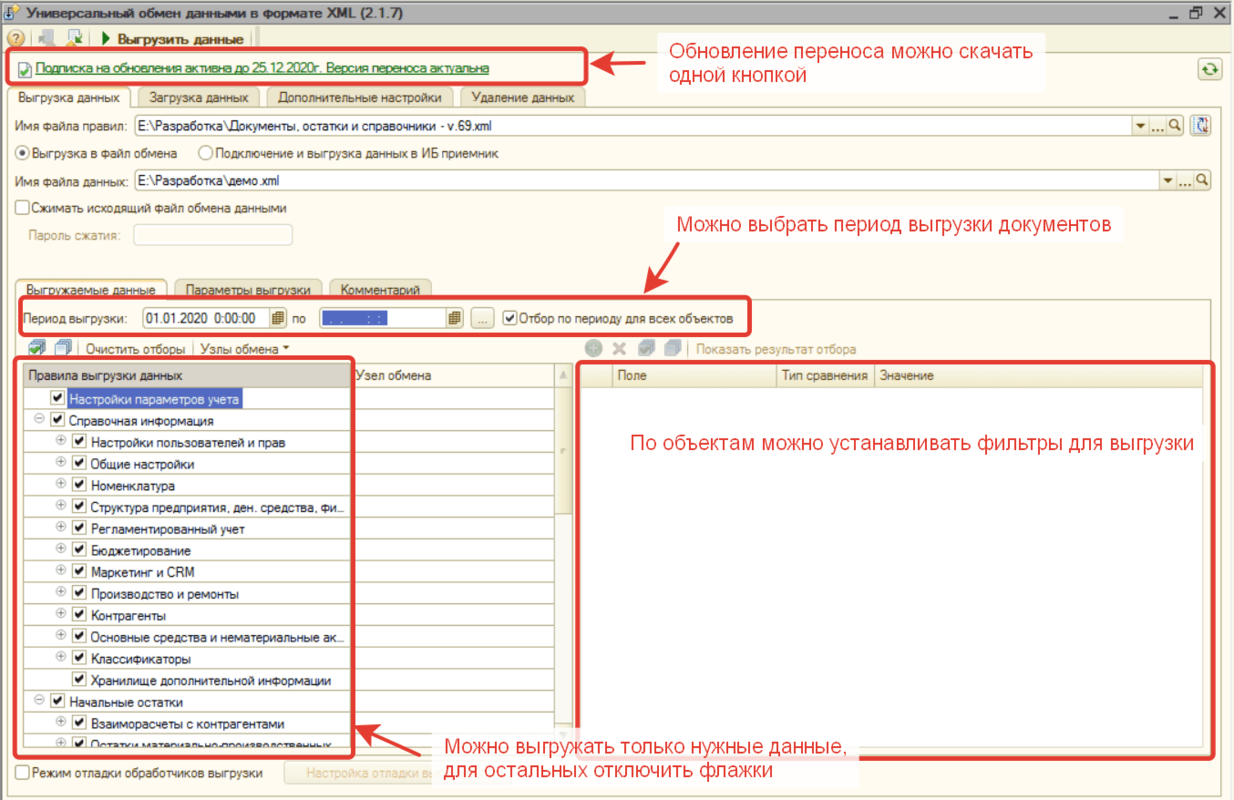This screenshot has width=1234, height=800.
Task: Open the 'Узлы обмена' dropdown menu
Action: click(245, 349)
